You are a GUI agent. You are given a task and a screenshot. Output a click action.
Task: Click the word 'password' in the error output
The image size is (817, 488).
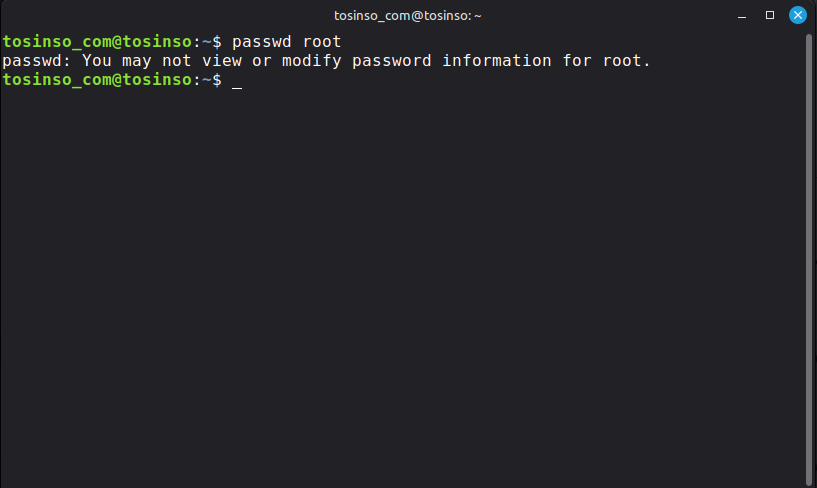(x=392, y=61)
